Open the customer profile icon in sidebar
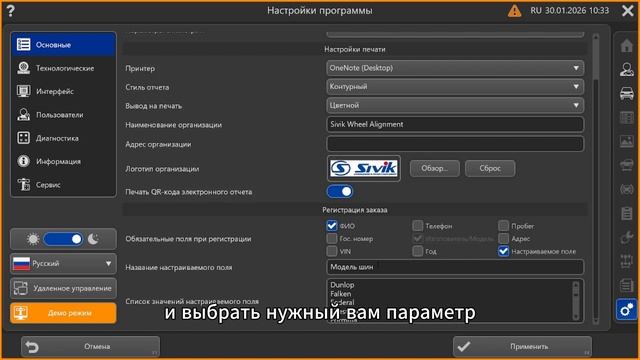Screen dimensions: 640x360 [x=627, y=69]
